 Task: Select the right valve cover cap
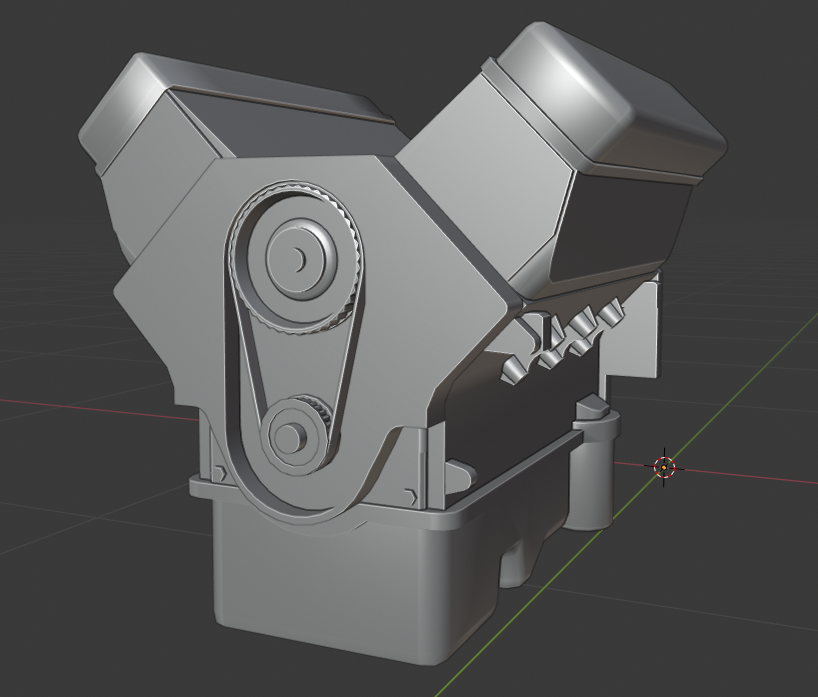pyautogui.click(x=605, y=99)
